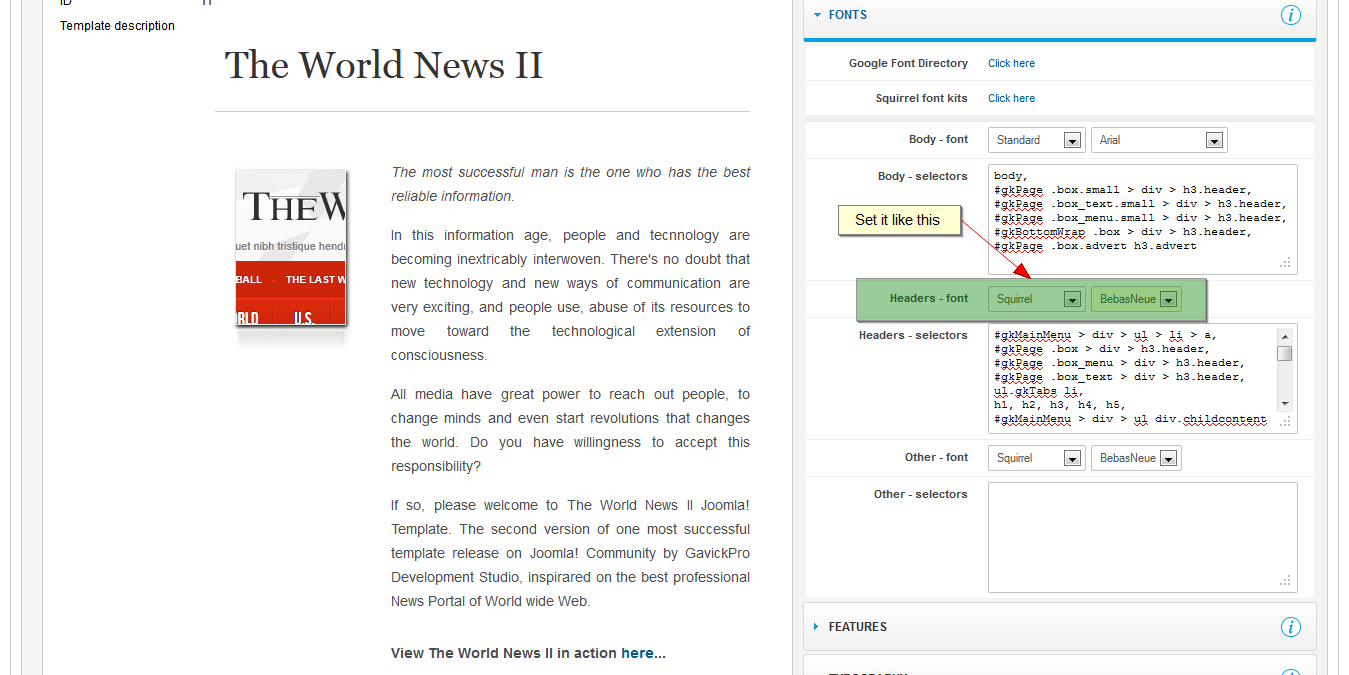
Task: Click inside the empty Other selectors text area
Action: 1142,537
